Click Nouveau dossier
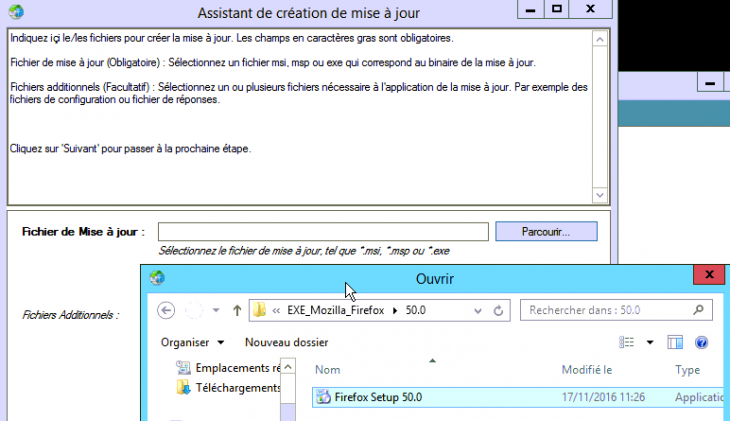 pyautogui.click(x=286, y=342)
